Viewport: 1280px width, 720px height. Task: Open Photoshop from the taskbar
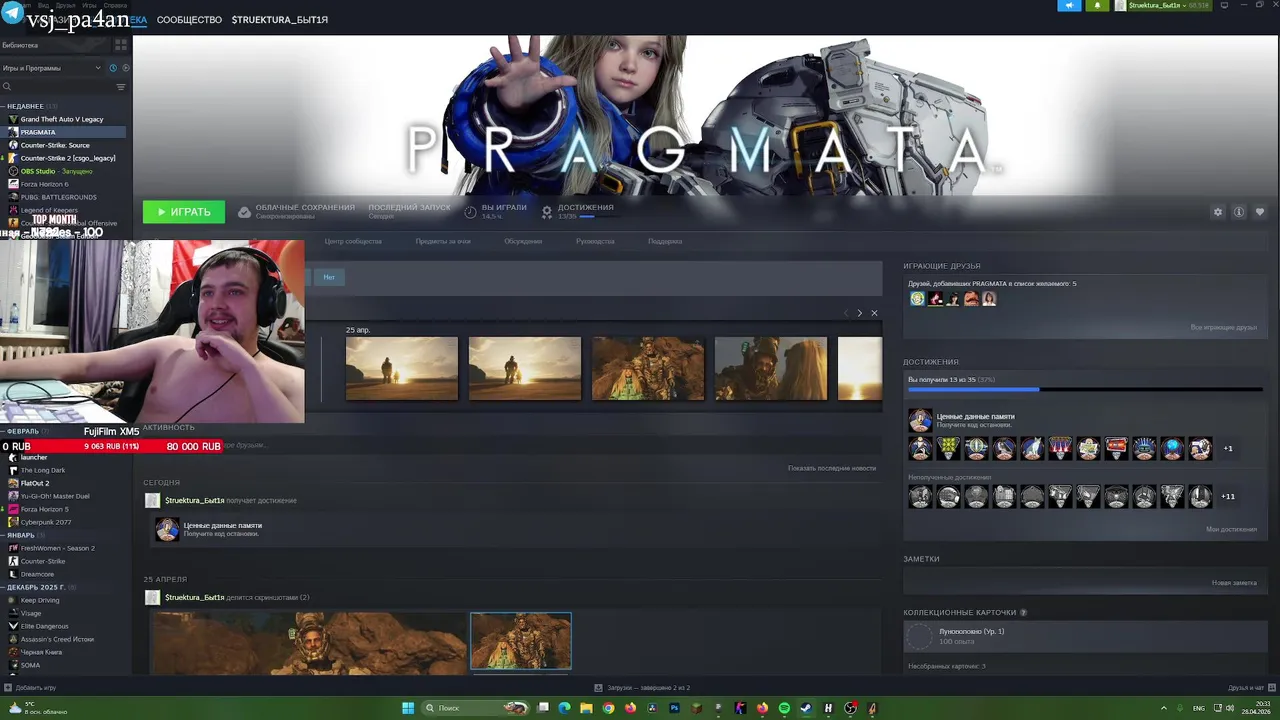(x=674, y=708)
